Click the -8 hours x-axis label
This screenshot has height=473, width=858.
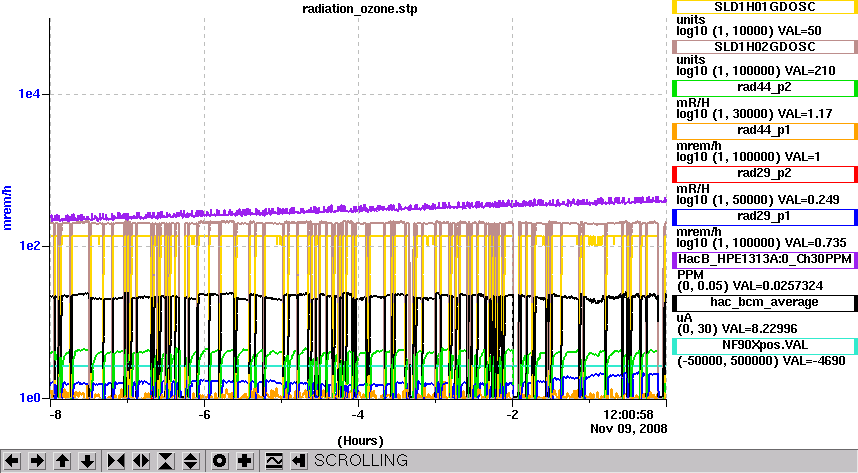tap(55, 414)
